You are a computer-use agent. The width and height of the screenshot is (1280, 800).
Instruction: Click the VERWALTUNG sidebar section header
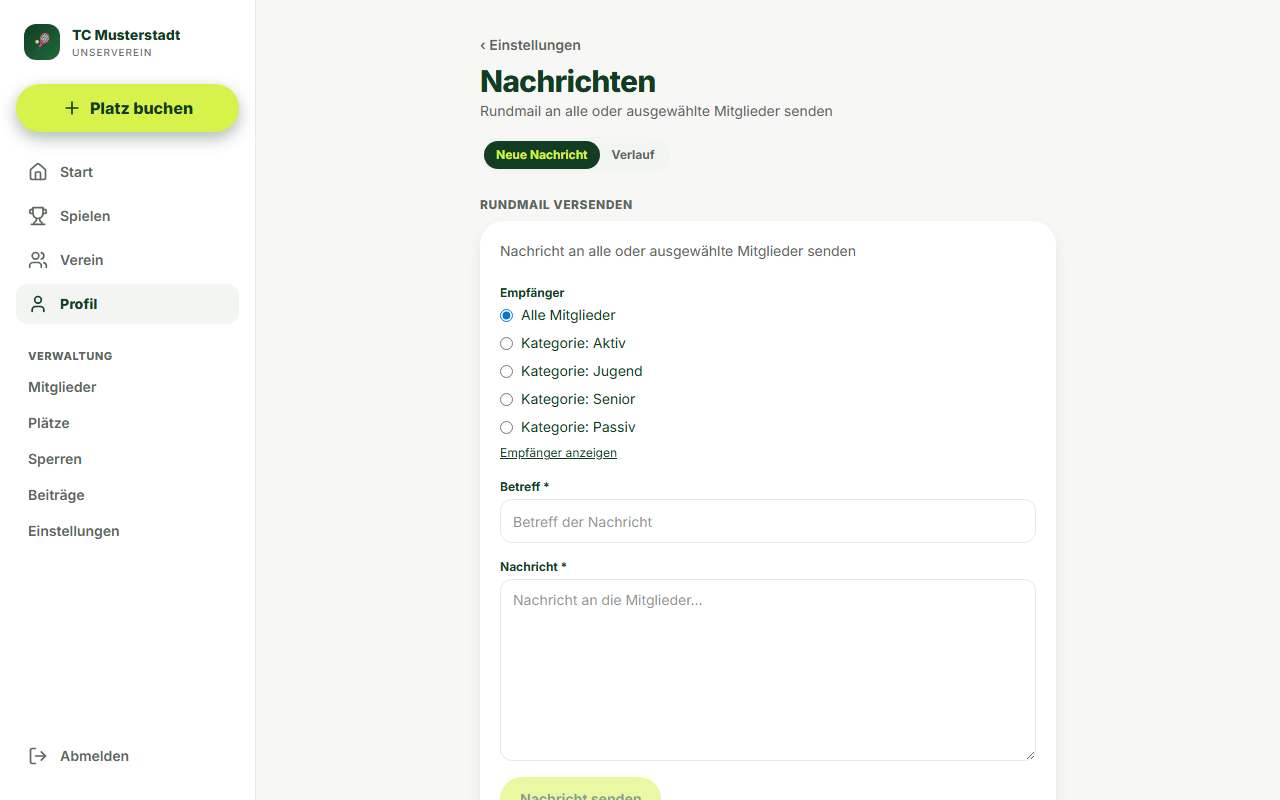pyautogui.click(x=70, y=356)
